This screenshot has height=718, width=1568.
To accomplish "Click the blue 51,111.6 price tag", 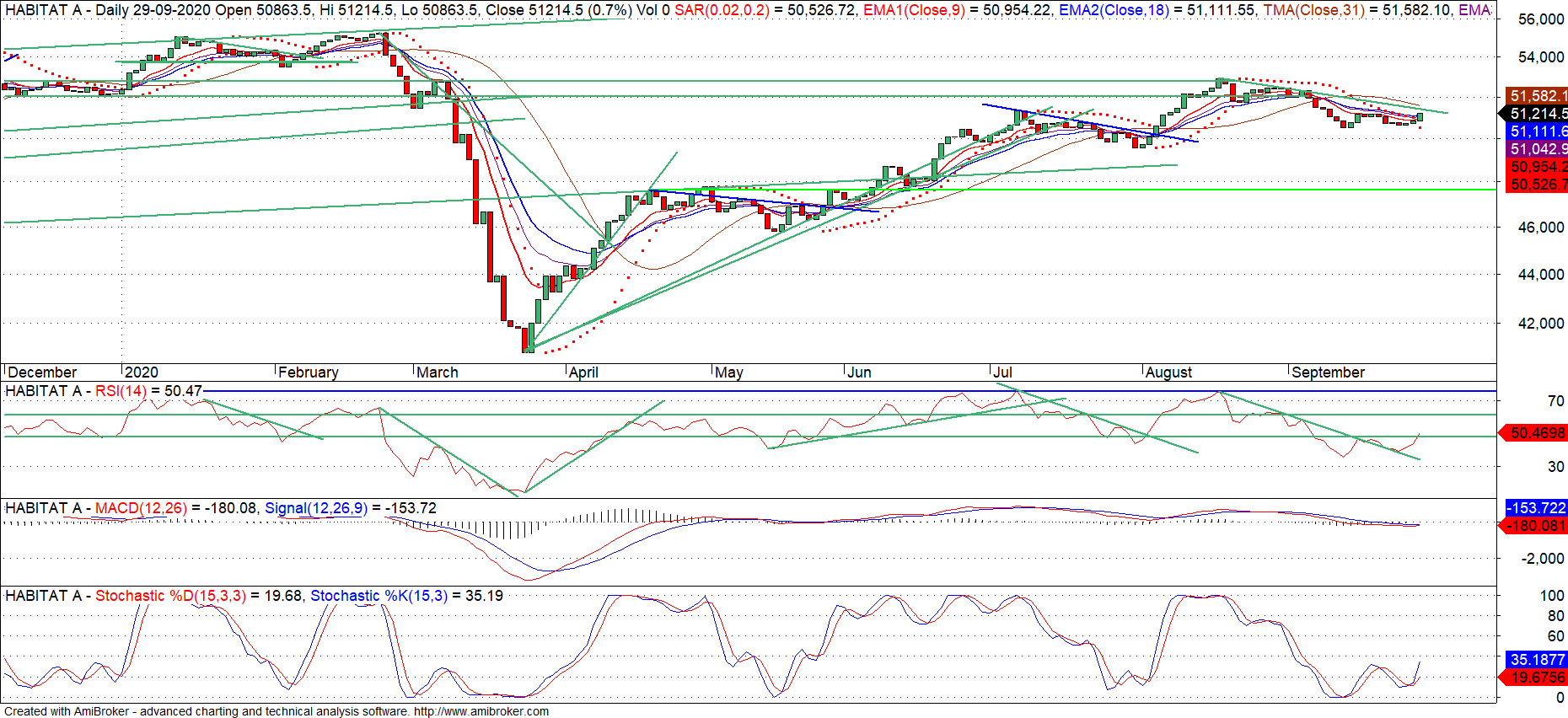I will [1538, 131].
